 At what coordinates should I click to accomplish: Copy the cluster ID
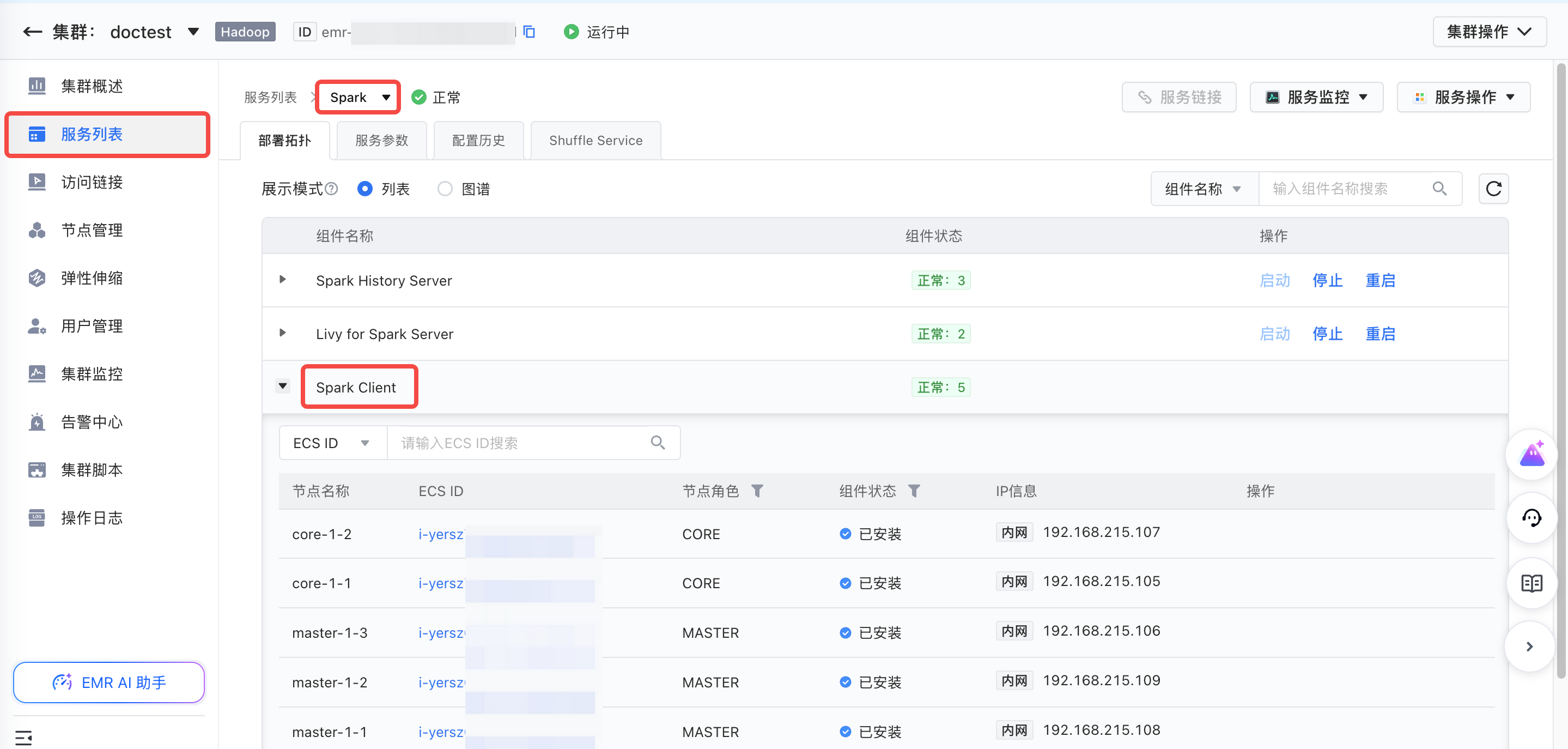(x=530, y=32)
